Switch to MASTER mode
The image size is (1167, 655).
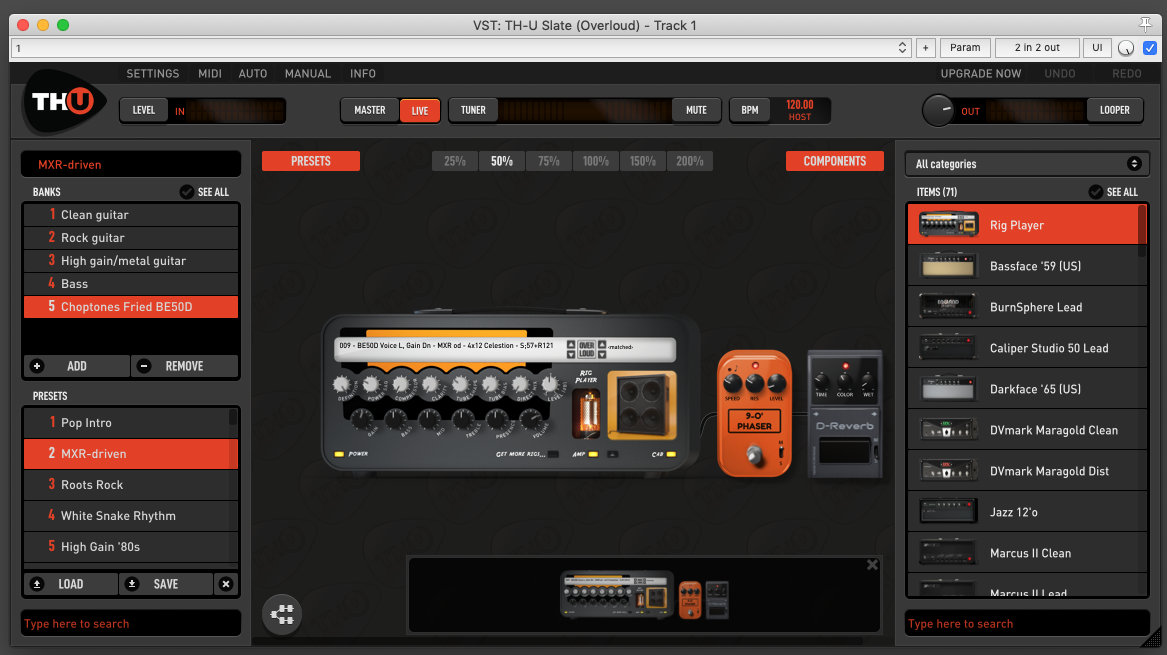370,110
